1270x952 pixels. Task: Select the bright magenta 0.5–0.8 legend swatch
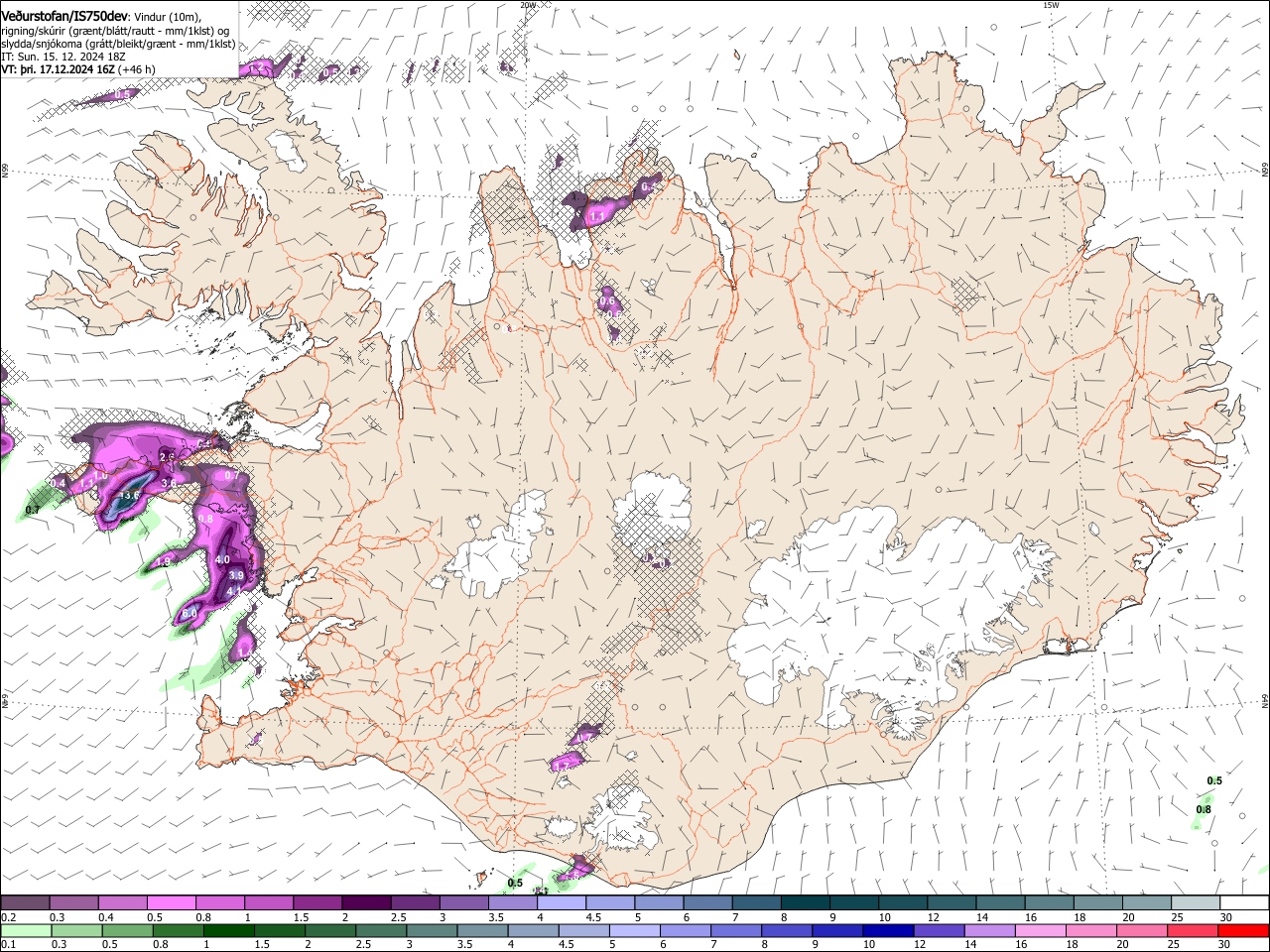pos(171,902)
